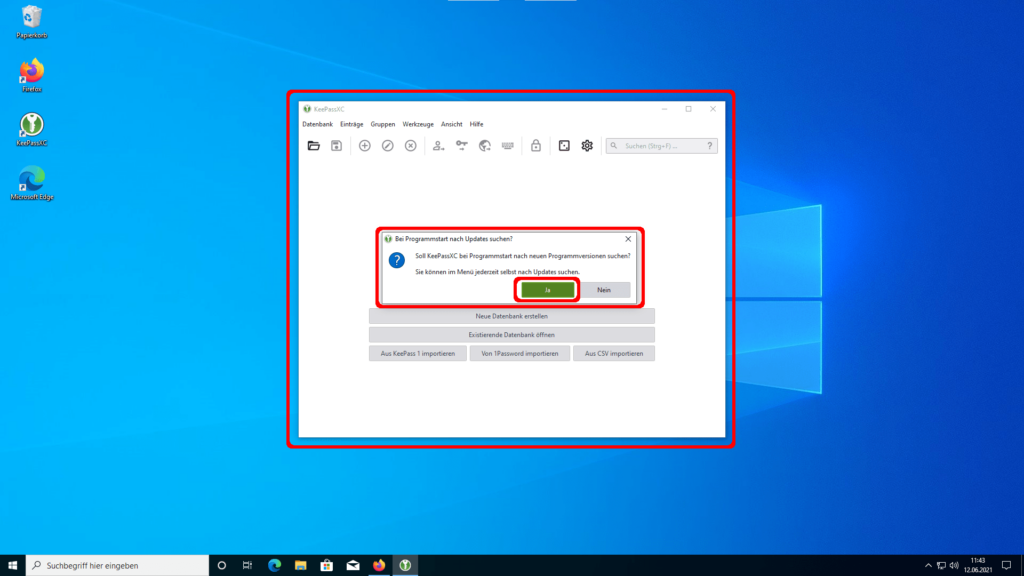Viewport: 1024px width, 576px height.
Task: Open the Ansicht menu
Action: (x=451, y=124)
